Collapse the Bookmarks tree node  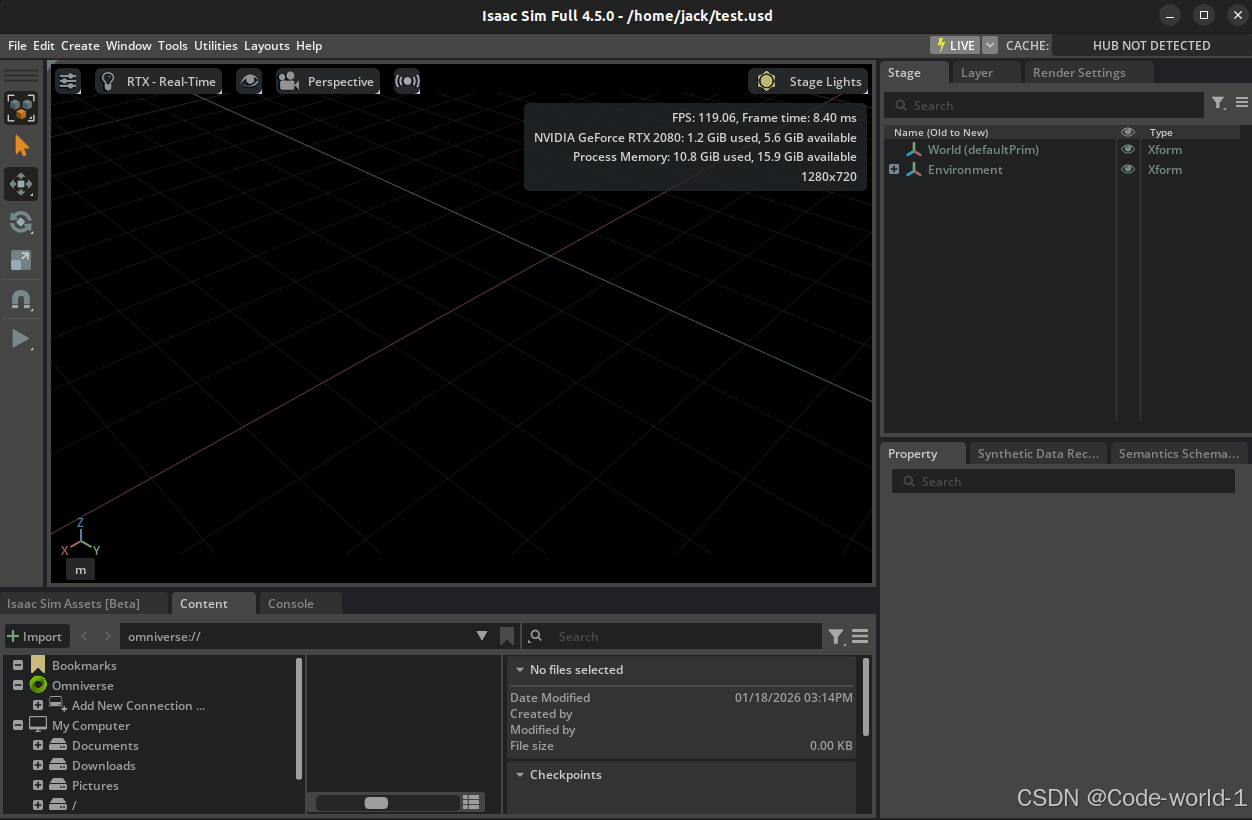coord(18,665)
